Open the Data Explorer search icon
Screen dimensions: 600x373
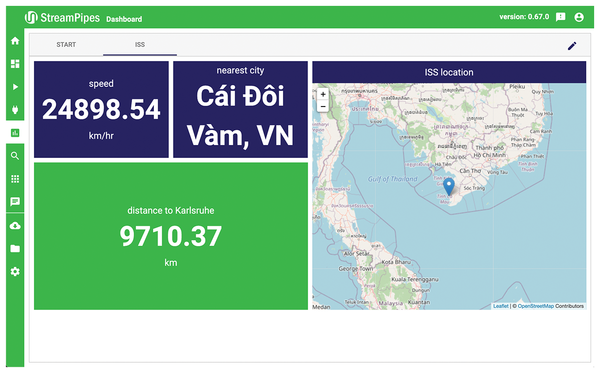[x=15, y=156]
